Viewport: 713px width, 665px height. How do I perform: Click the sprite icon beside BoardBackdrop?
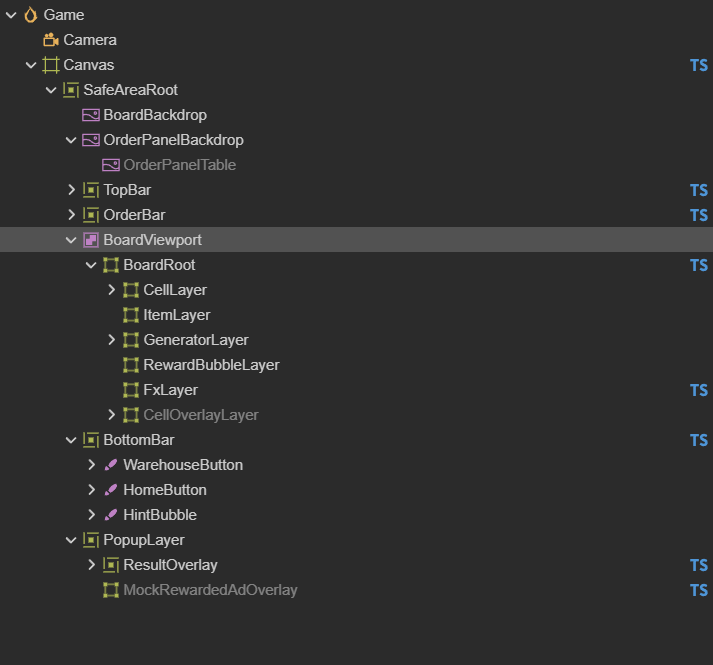tap(90, 115)
